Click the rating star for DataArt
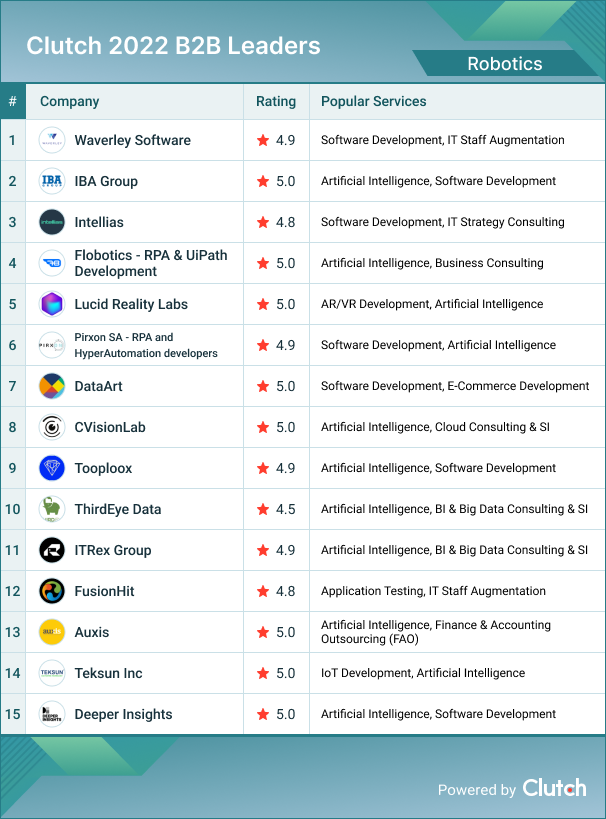Viewport: 606px width, 819px height. tap(263, 386)
